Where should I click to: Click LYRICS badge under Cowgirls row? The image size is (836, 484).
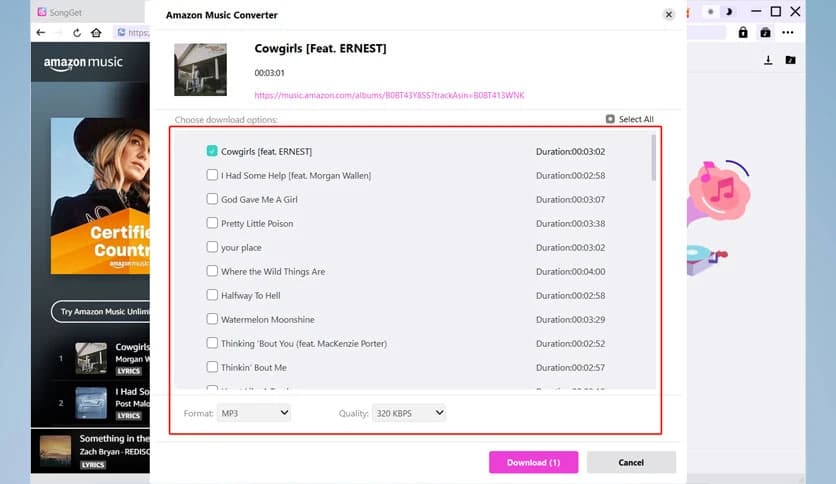pos(128,371)
